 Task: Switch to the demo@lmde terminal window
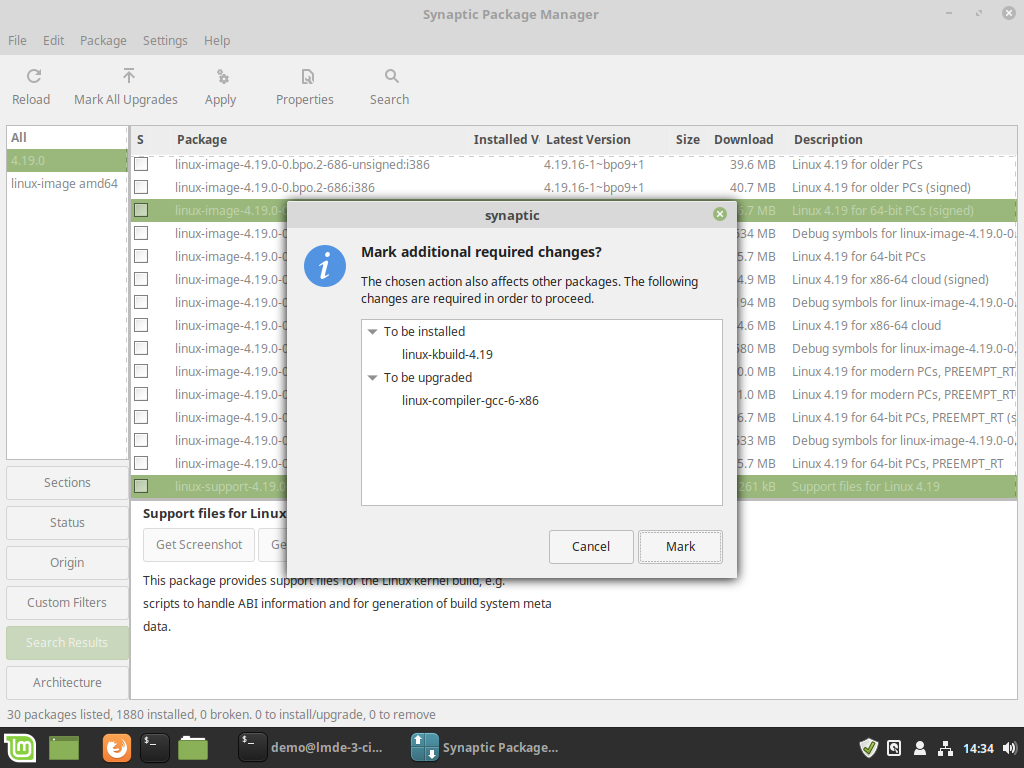tap(311, 748)
